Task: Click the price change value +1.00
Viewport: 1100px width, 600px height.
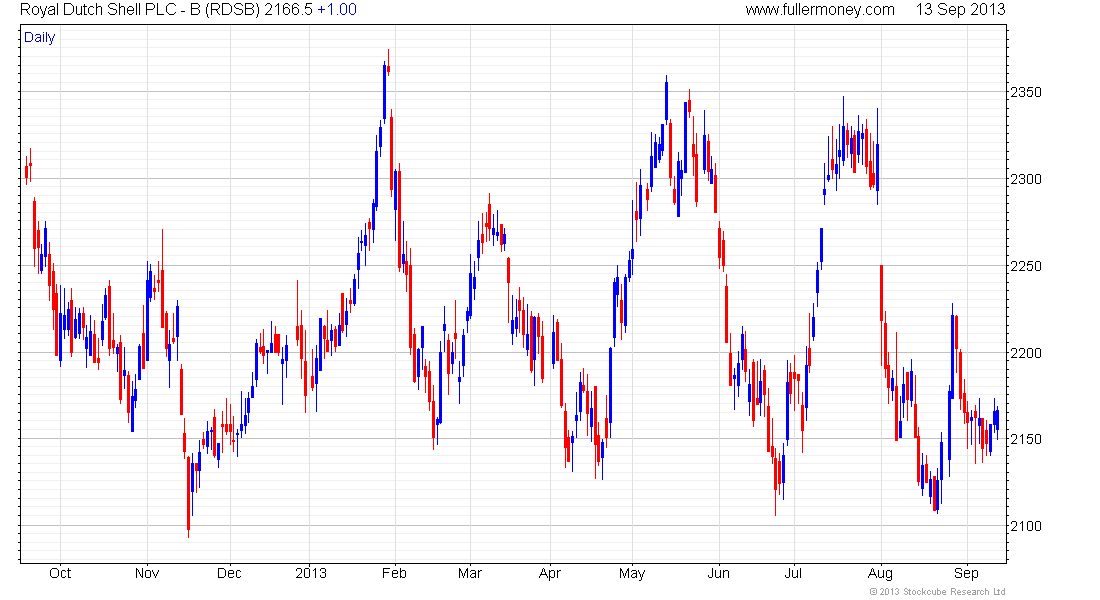Action: [337, 10]
